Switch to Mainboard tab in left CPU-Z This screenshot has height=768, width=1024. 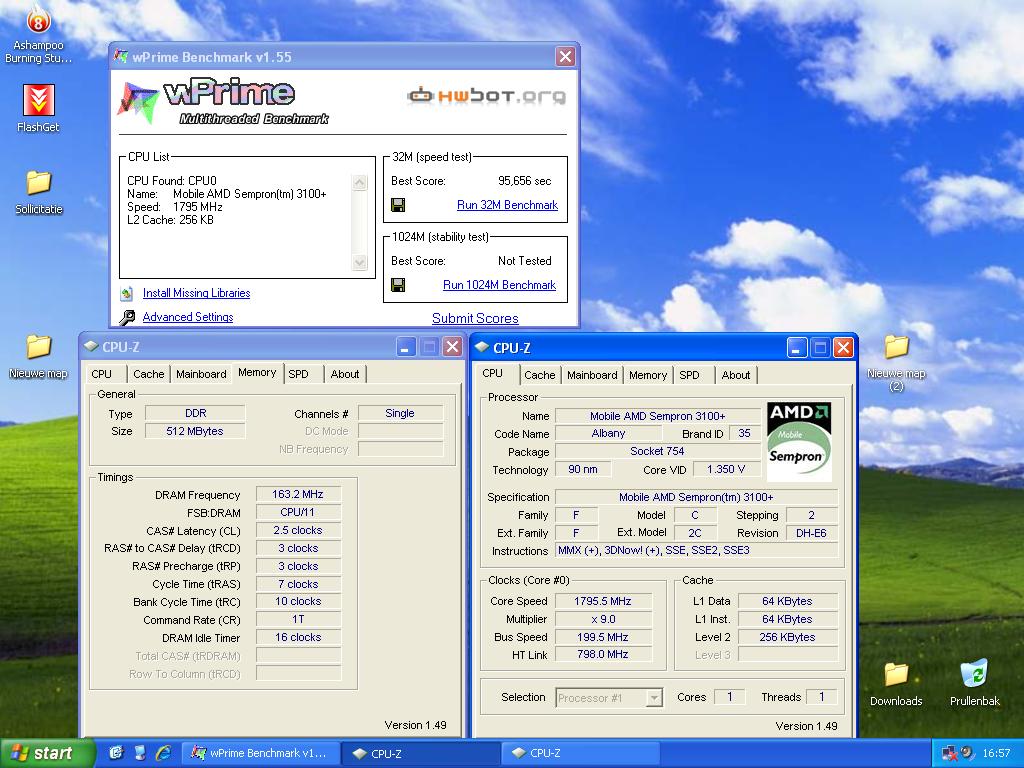pyautogui.click(x=201, y=374)
